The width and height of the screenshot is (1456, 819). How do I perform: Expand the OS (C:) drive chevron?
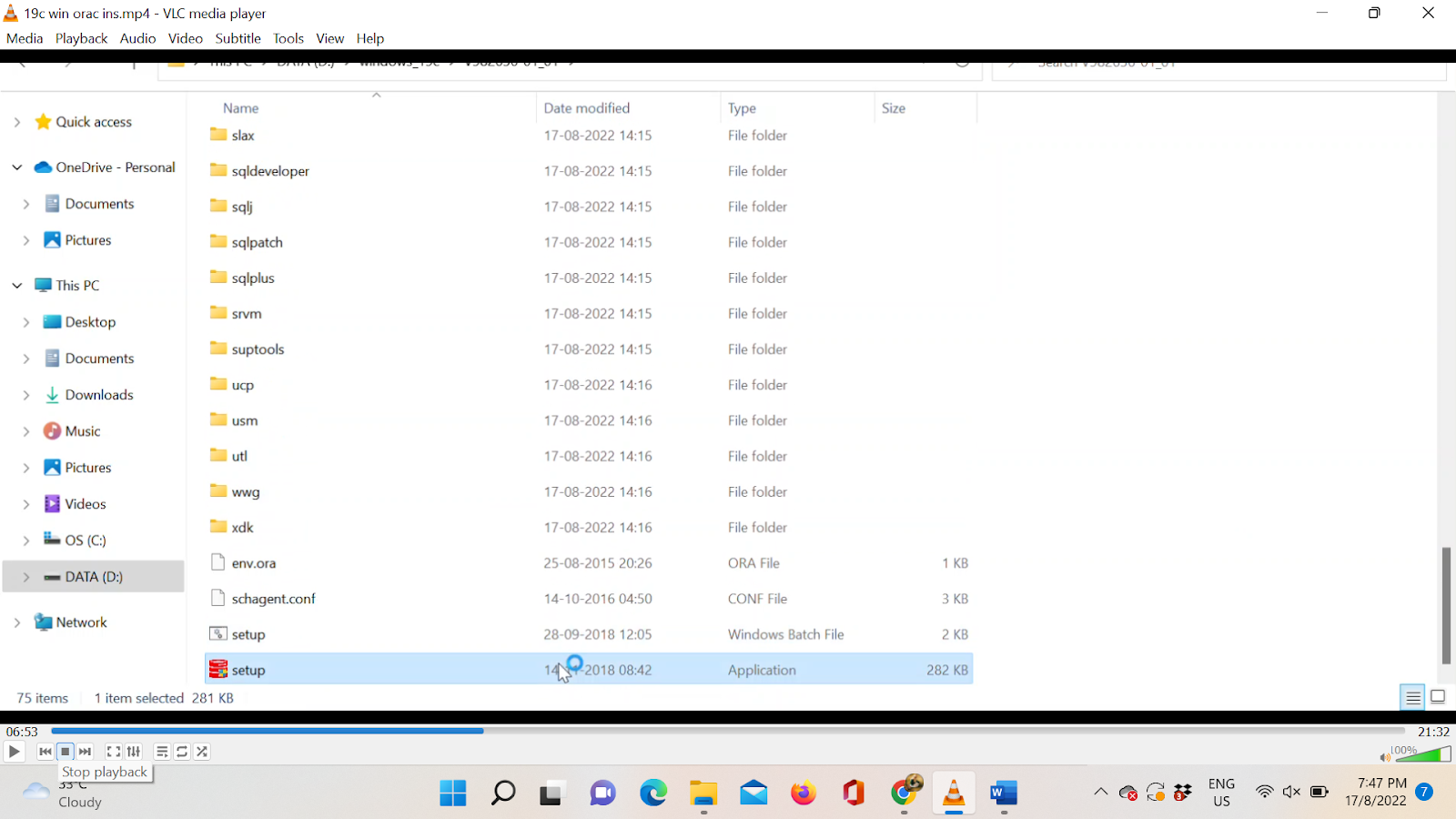point(26,541)
